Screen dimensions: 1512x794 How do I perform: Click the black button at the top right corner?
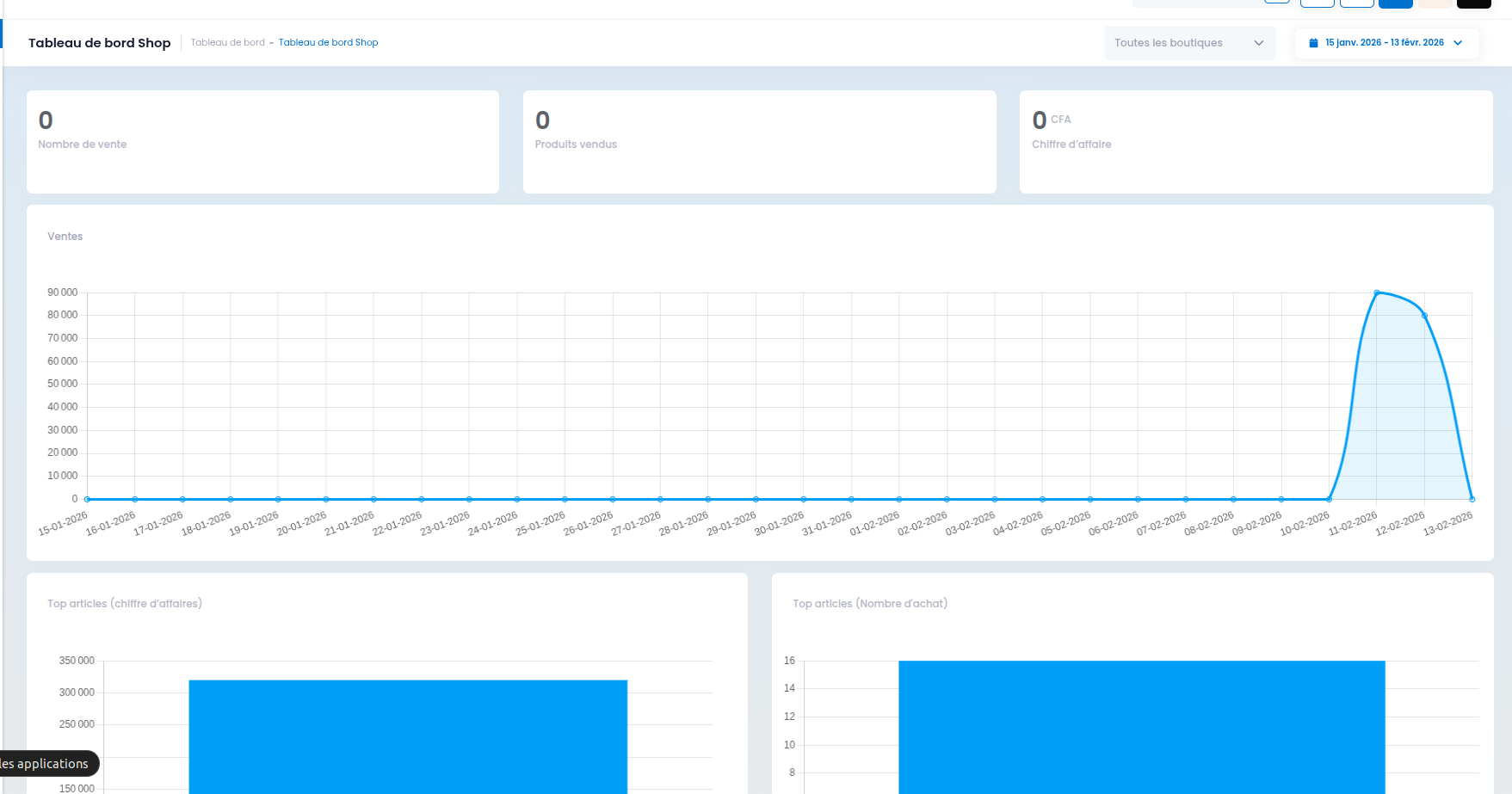[x=1473, y=3]
